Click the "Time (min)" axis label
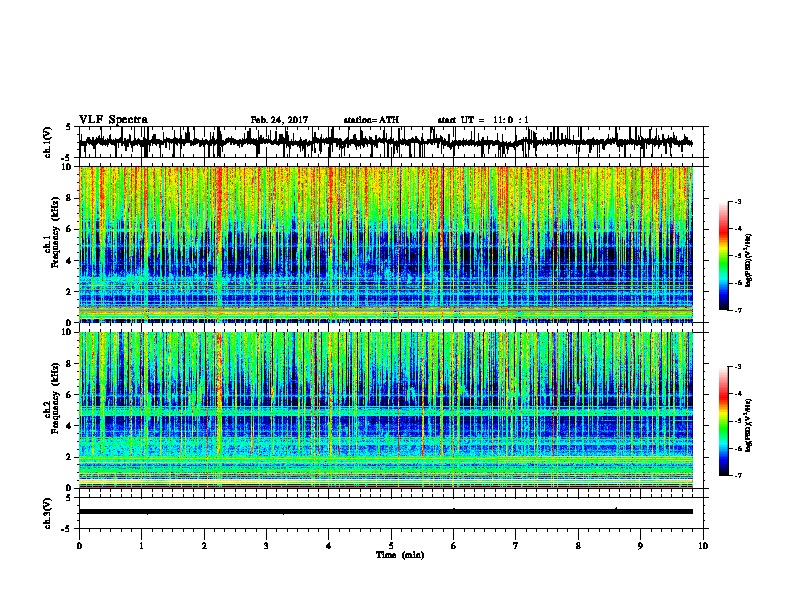This screenshot has height=612, width=792. tap(400, 555)
